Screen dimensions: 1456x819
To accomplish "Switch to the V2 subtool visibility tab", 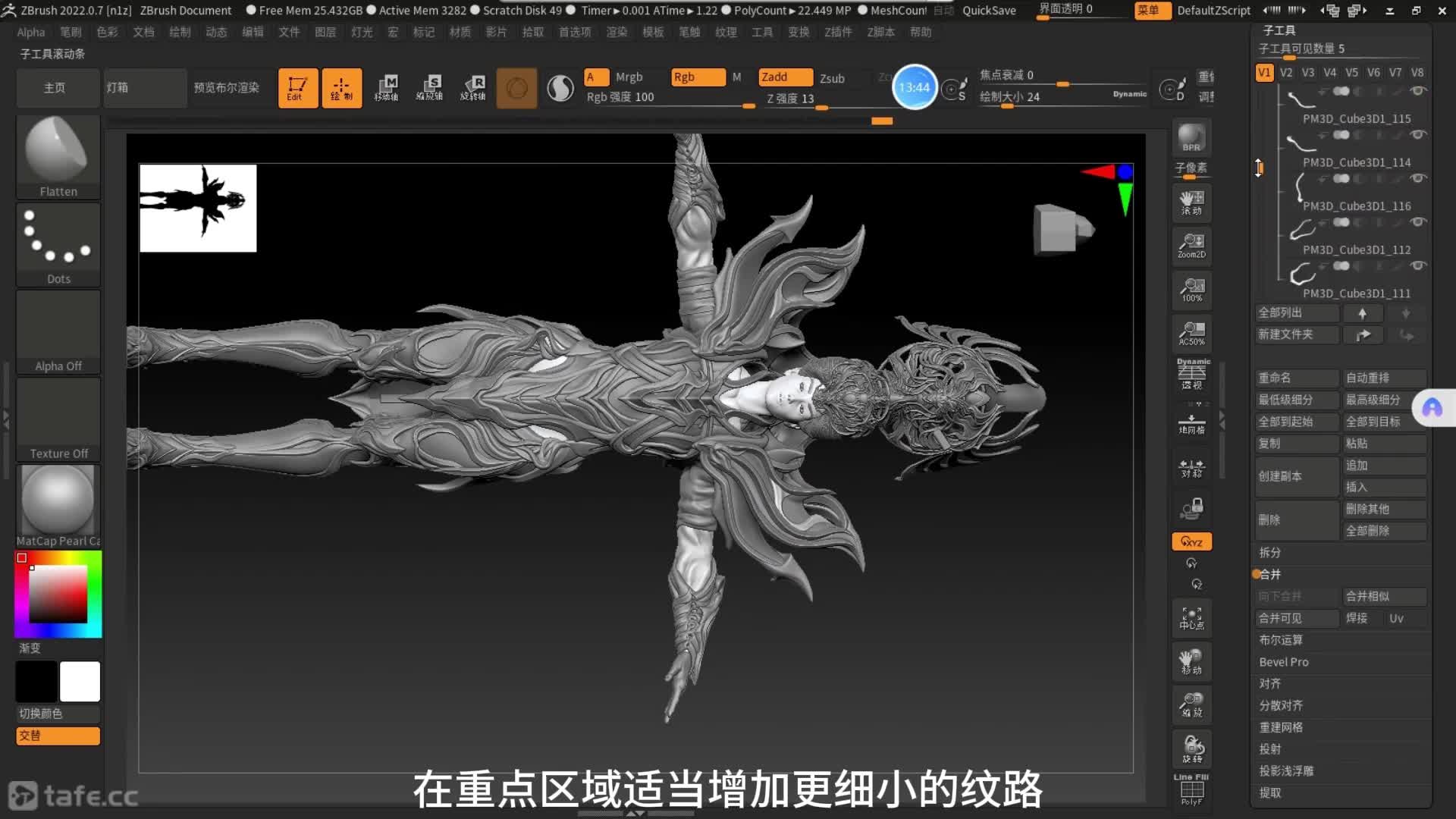I will click(1286, 73).
